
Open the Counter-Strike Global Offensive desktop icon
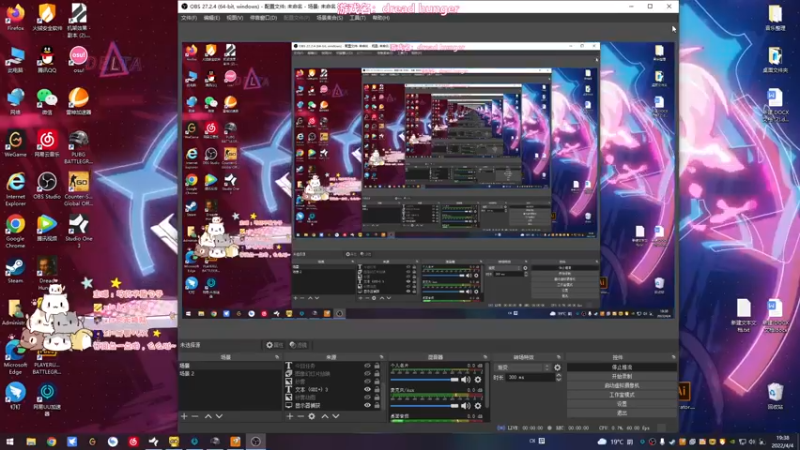coord(79,189)
